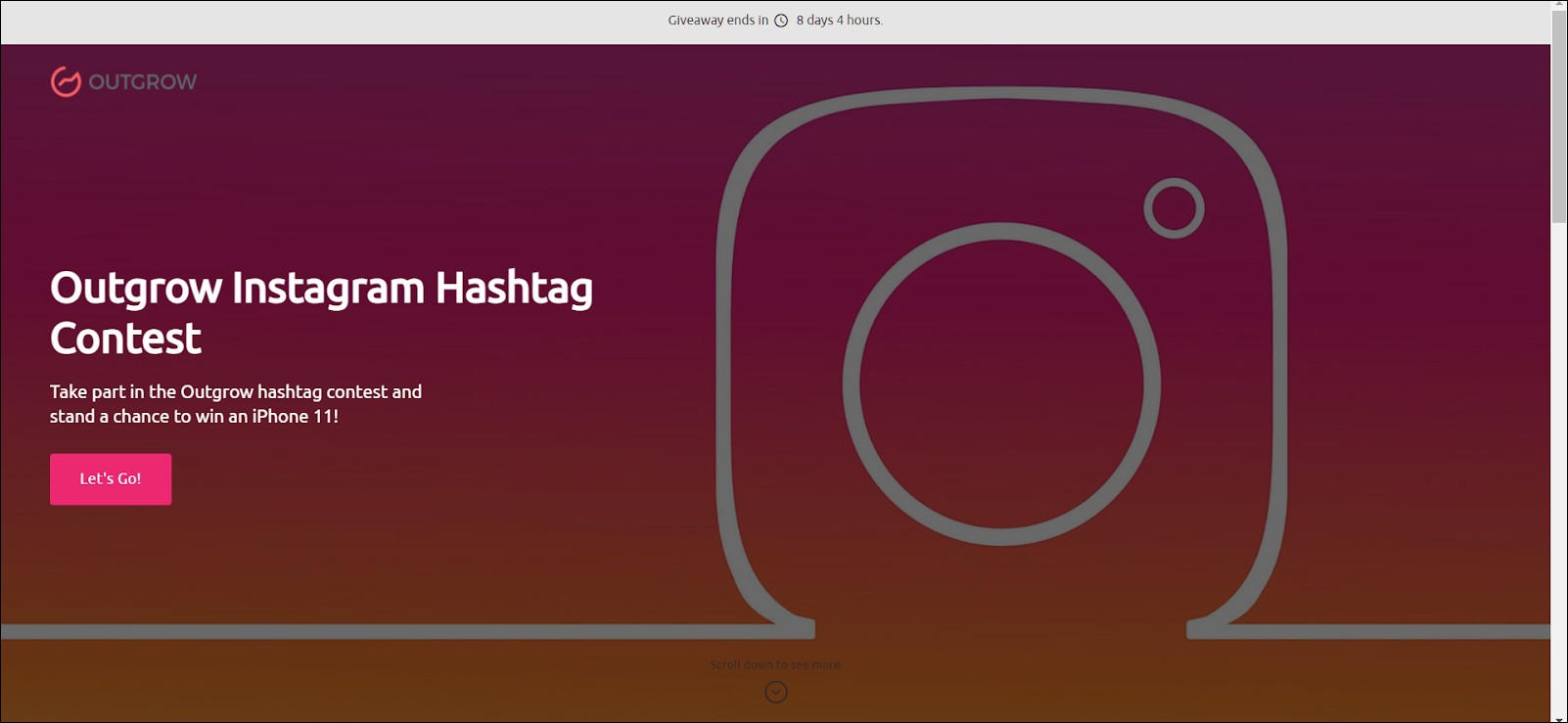The width and height of the screenshot is (1568, 723).
Task: Click the scrollbar up arrow
Action: (x=1559, y=6)
